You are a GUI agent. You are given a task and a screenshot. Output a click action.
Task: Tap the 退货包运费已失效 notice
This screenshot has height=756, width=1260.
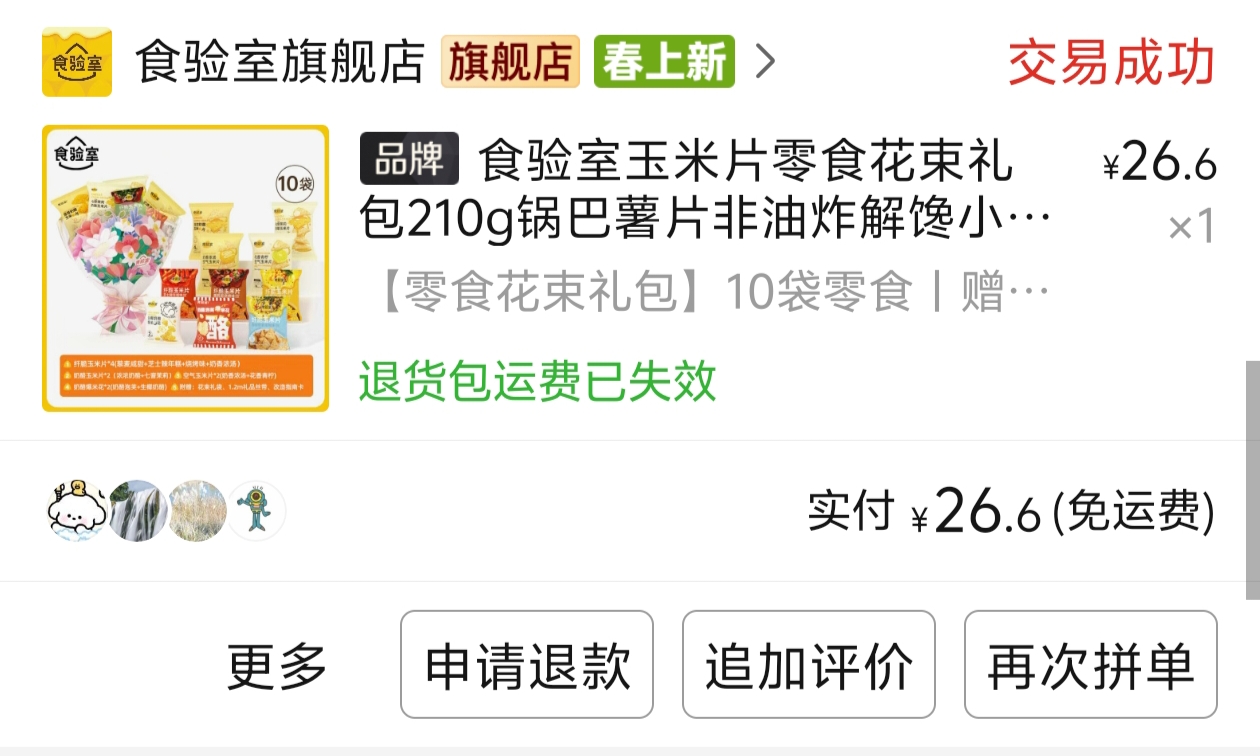[538, 381]
